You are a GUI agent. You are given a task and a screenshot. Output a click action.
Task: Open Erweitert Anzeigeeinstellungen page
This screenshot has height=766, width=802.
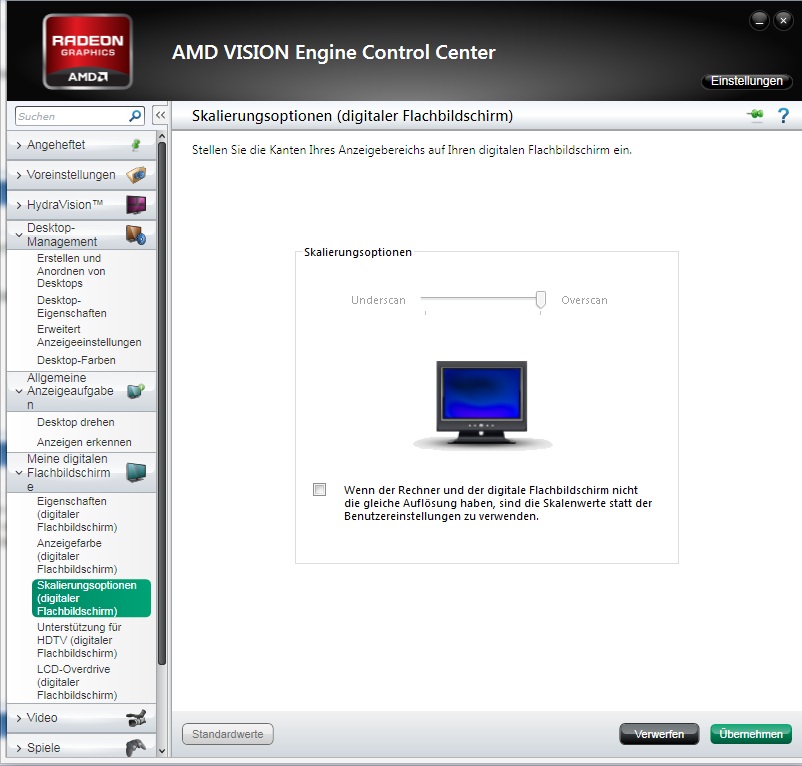[89, 335]
